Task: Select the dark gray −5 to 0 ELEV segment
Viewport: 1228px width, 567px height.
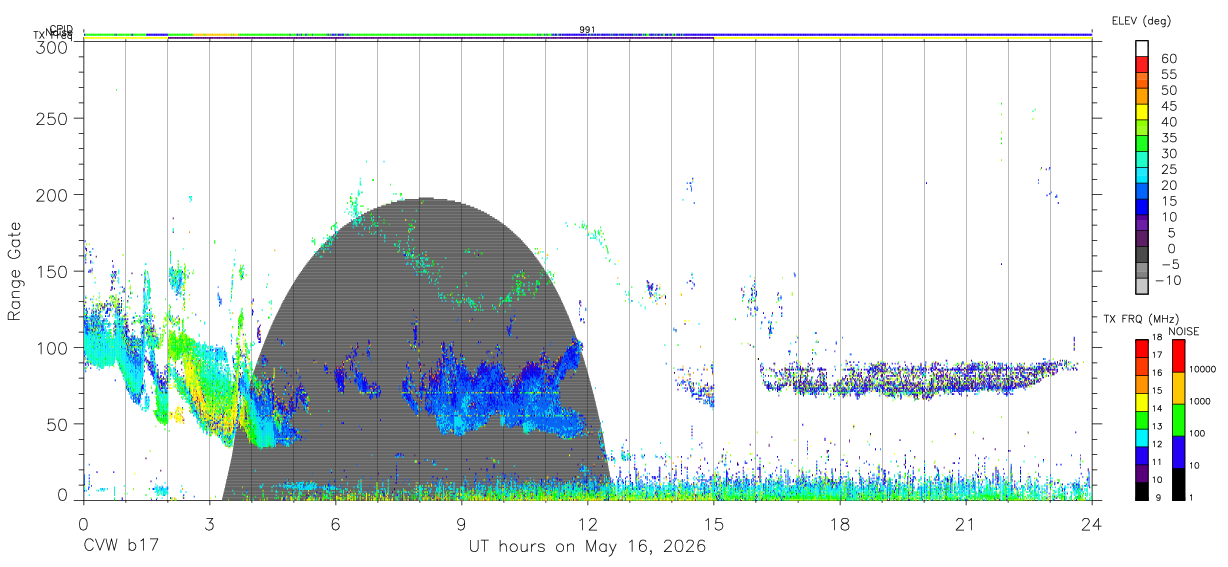Action: point(1142,256)
